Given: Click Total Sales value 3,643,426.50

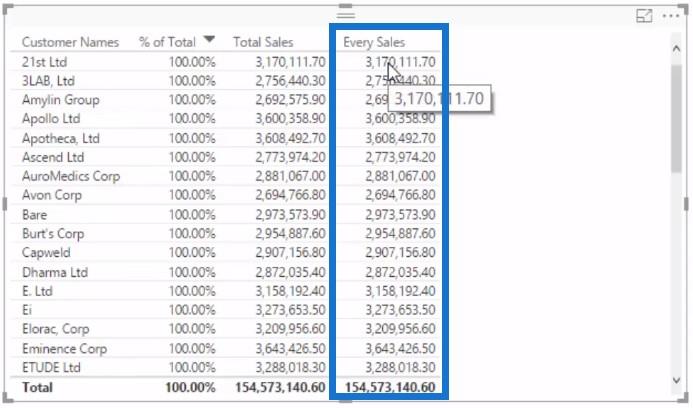Looking at the screenshot, I should click(290, 349).
